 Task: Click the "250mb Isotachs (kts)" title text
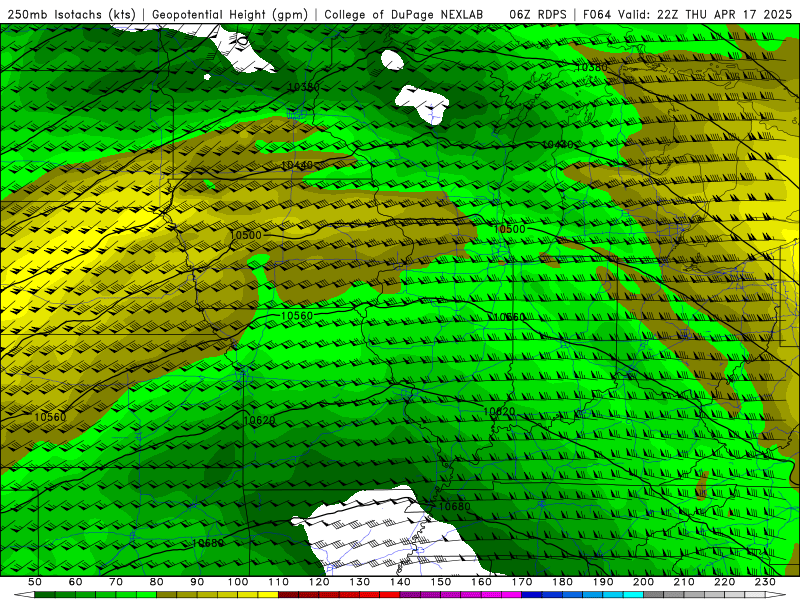71,15
